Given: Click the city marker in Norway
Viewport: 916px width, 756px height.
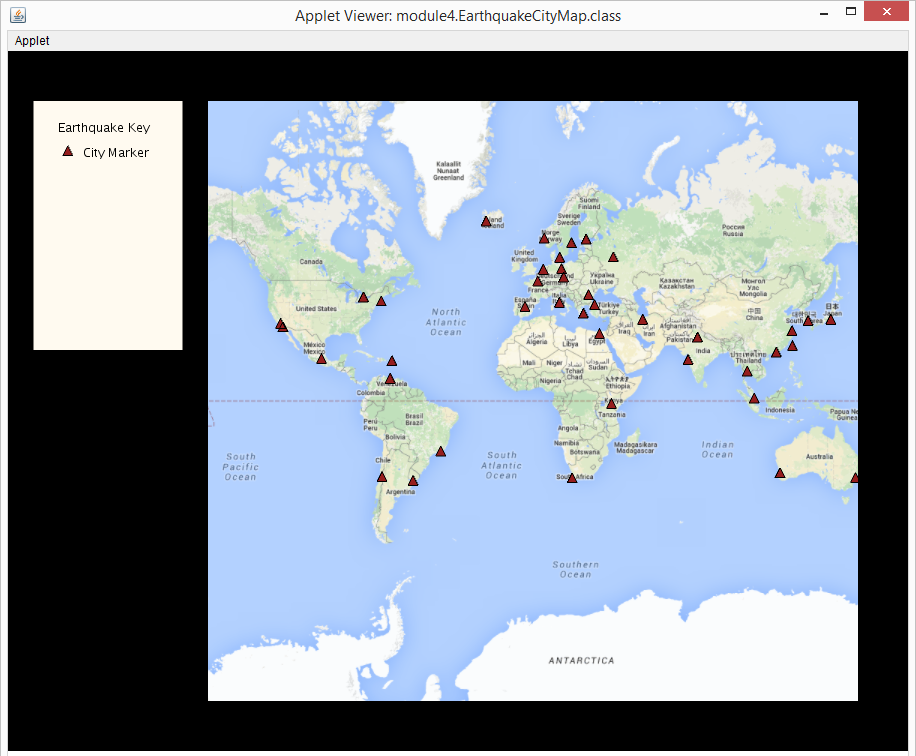Looking at the screenshot, I should pyautogui.click(x=544, y=240).
